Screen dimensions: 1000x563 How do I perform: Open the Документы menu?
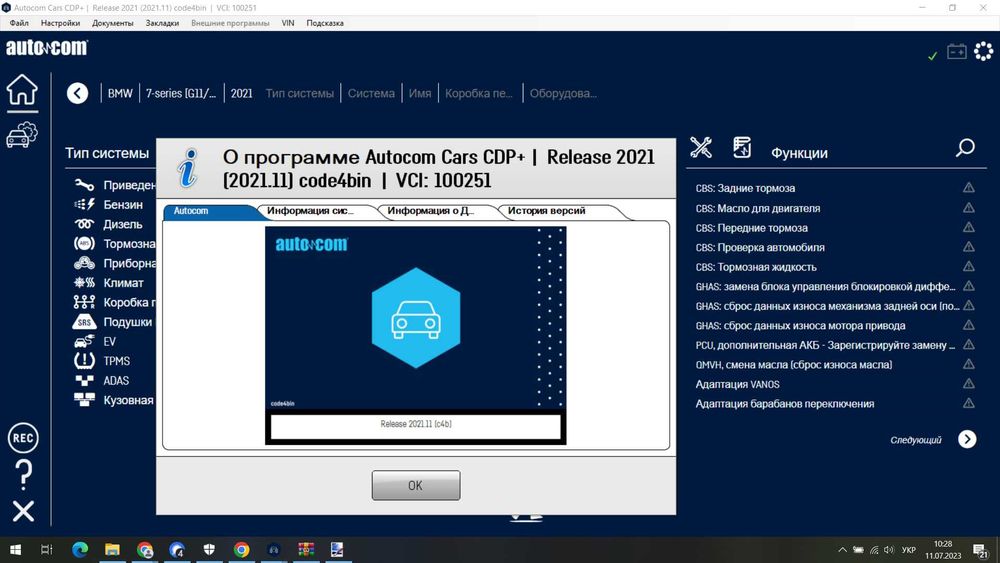[113, 23]
